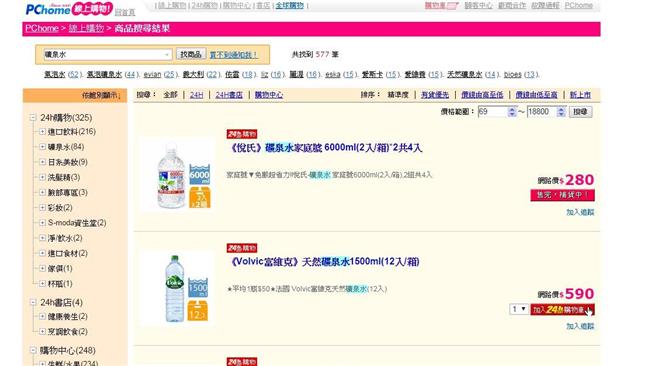Click the link right of 找商品 button
Viewport: 650px width, 366px height.
click(x=233, y=55)
